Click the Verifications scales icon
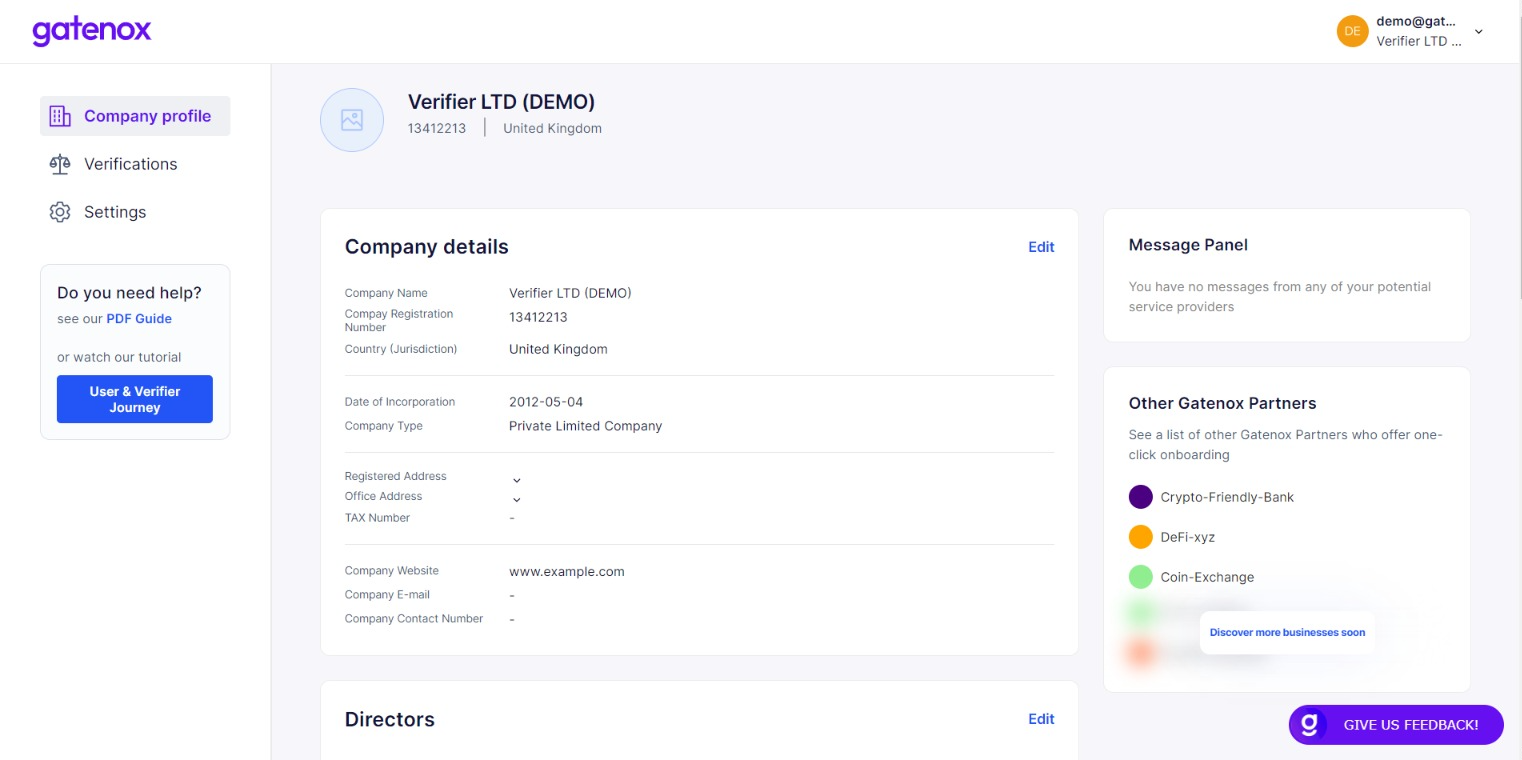Viewport: 1522px width, 760px height. coord(60,164)
